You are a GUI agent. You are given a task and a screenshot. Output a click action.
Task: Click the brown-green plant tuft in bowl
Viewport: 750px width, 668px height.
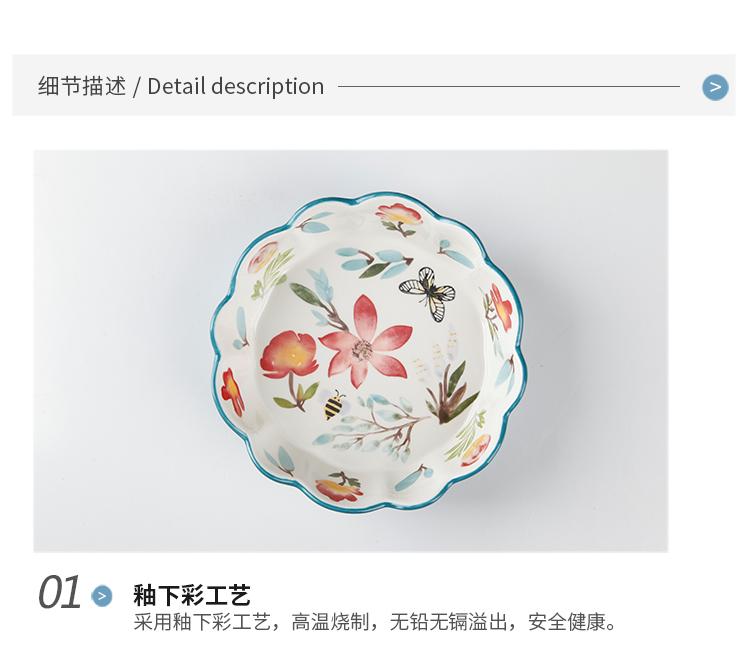[450, 393]
